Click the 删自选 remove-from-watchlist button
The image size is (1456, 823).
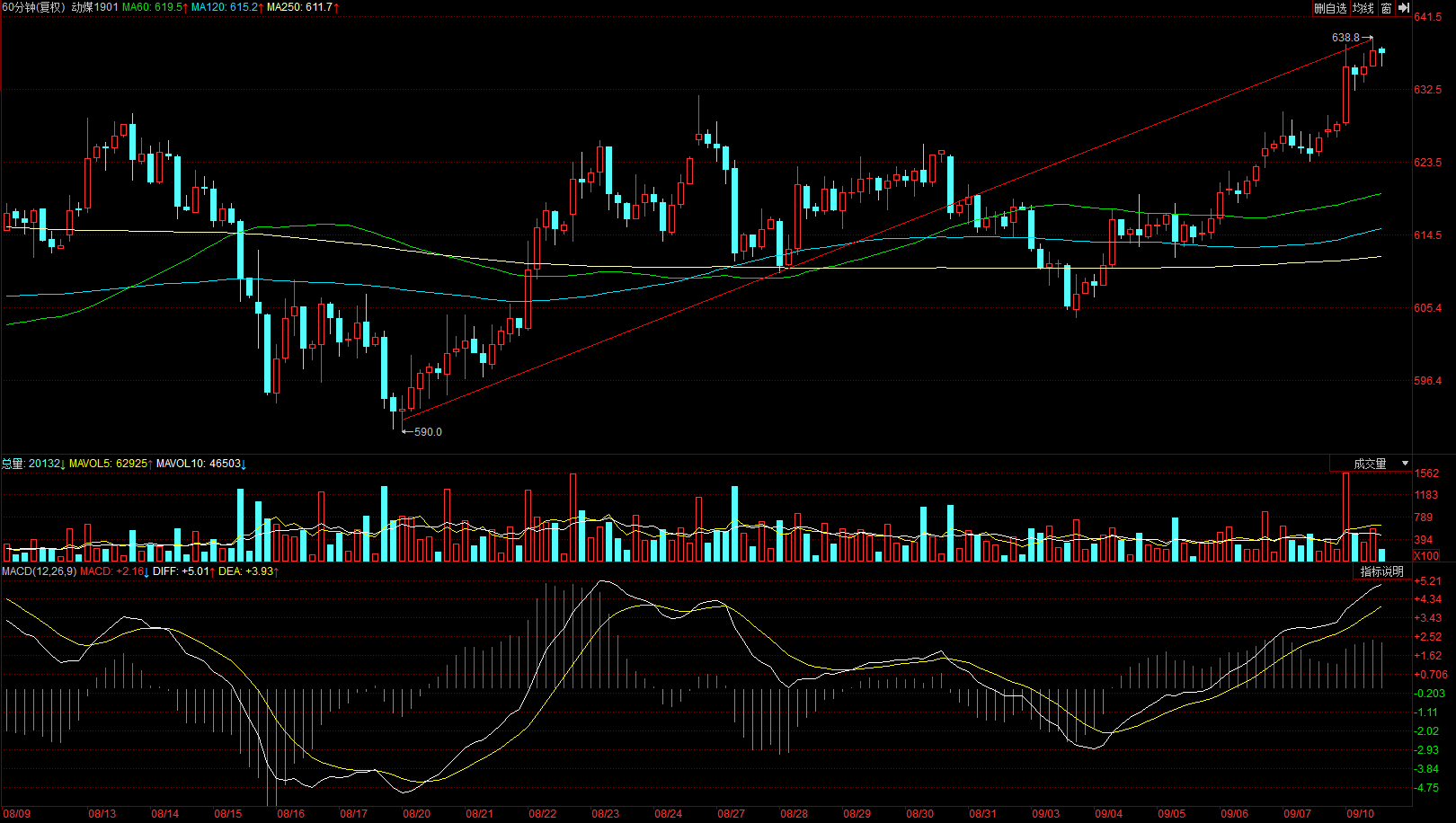1330,8
